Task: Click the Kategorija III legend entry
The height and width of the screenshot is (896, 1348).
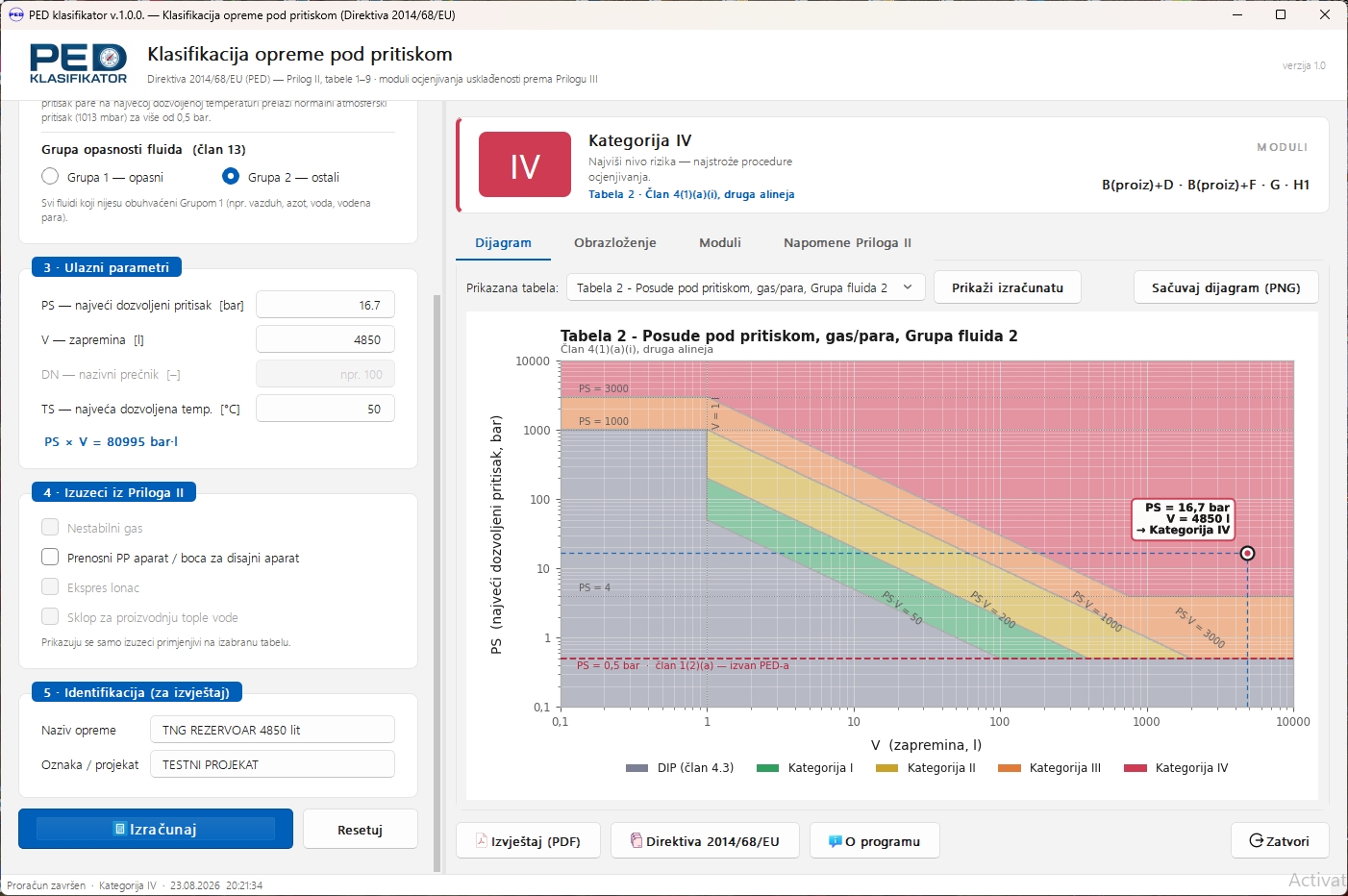Action: 1049,768
